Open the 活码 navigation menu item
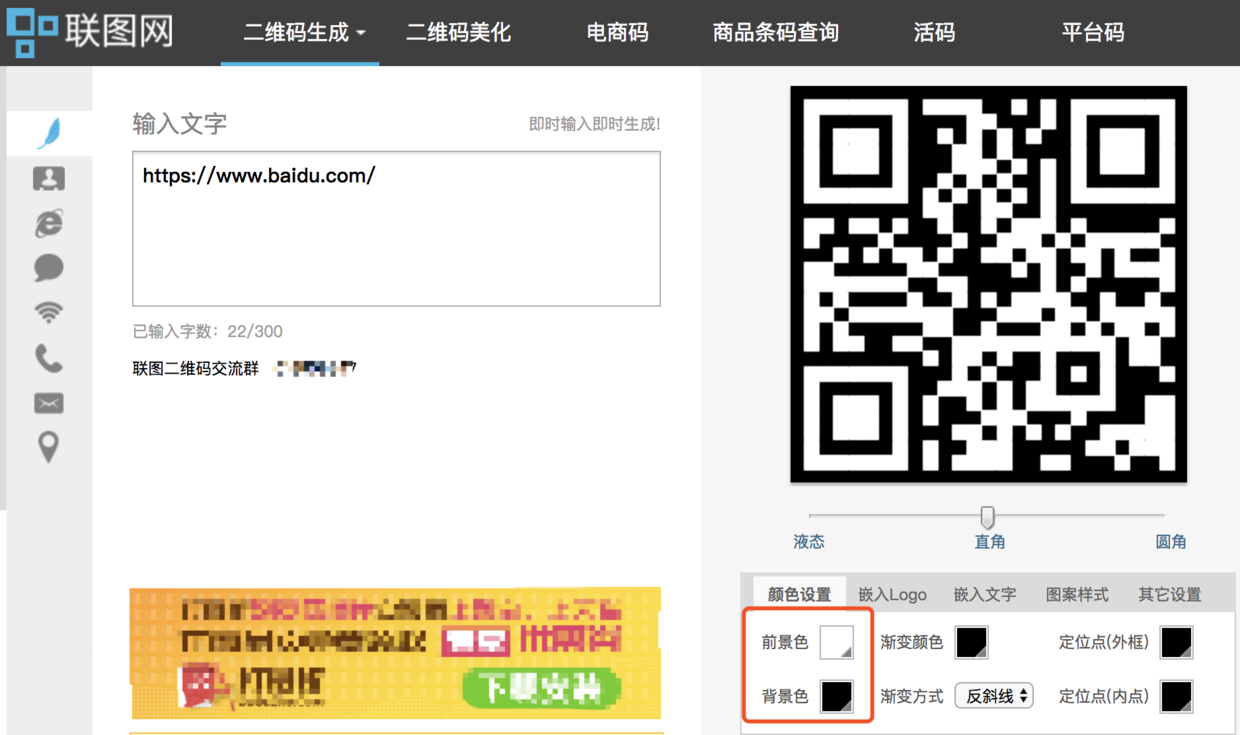1240x735 pixels. (934, 33)
